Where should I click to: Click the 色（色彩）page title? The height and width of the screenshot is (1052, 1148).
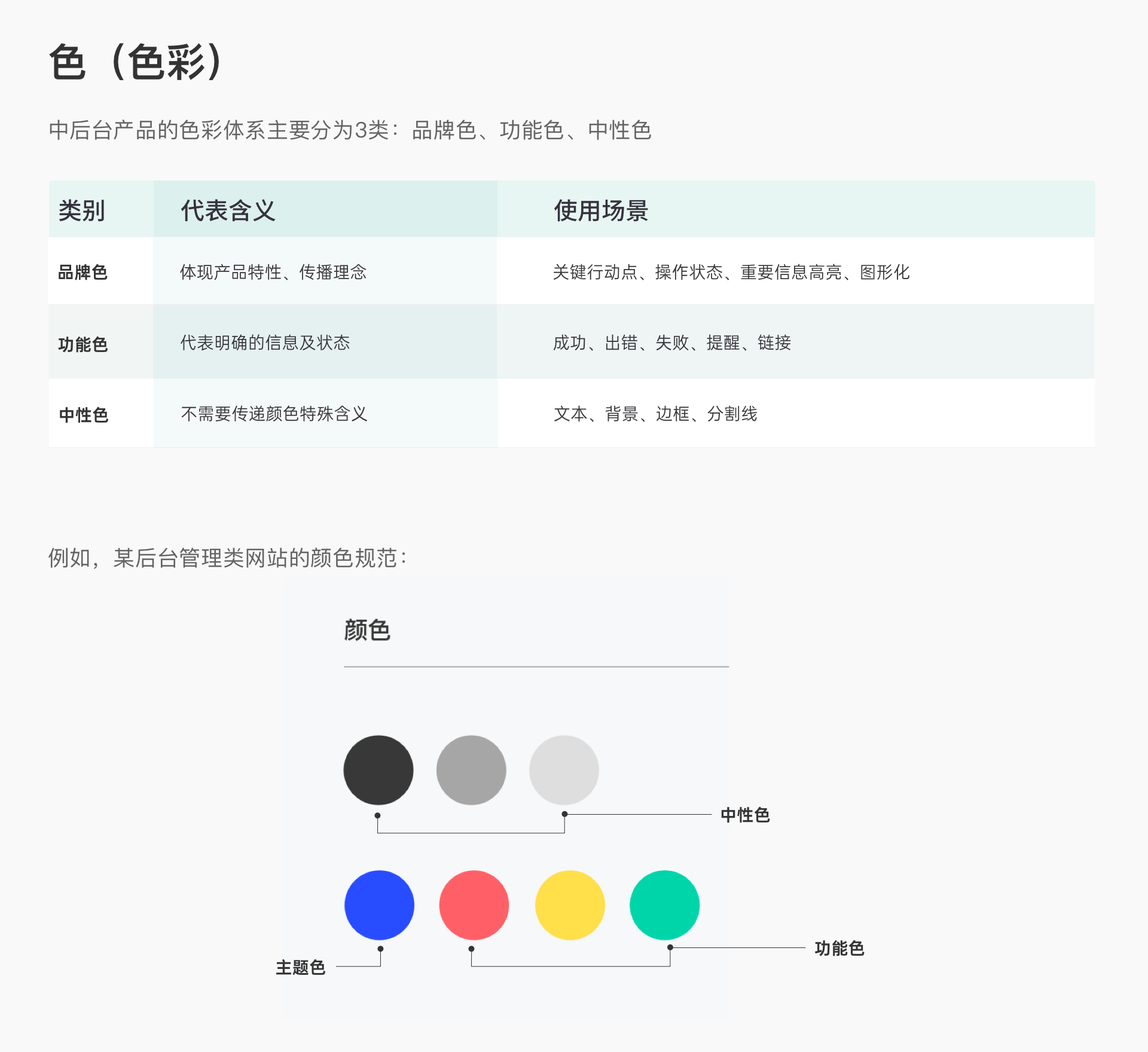136,62
